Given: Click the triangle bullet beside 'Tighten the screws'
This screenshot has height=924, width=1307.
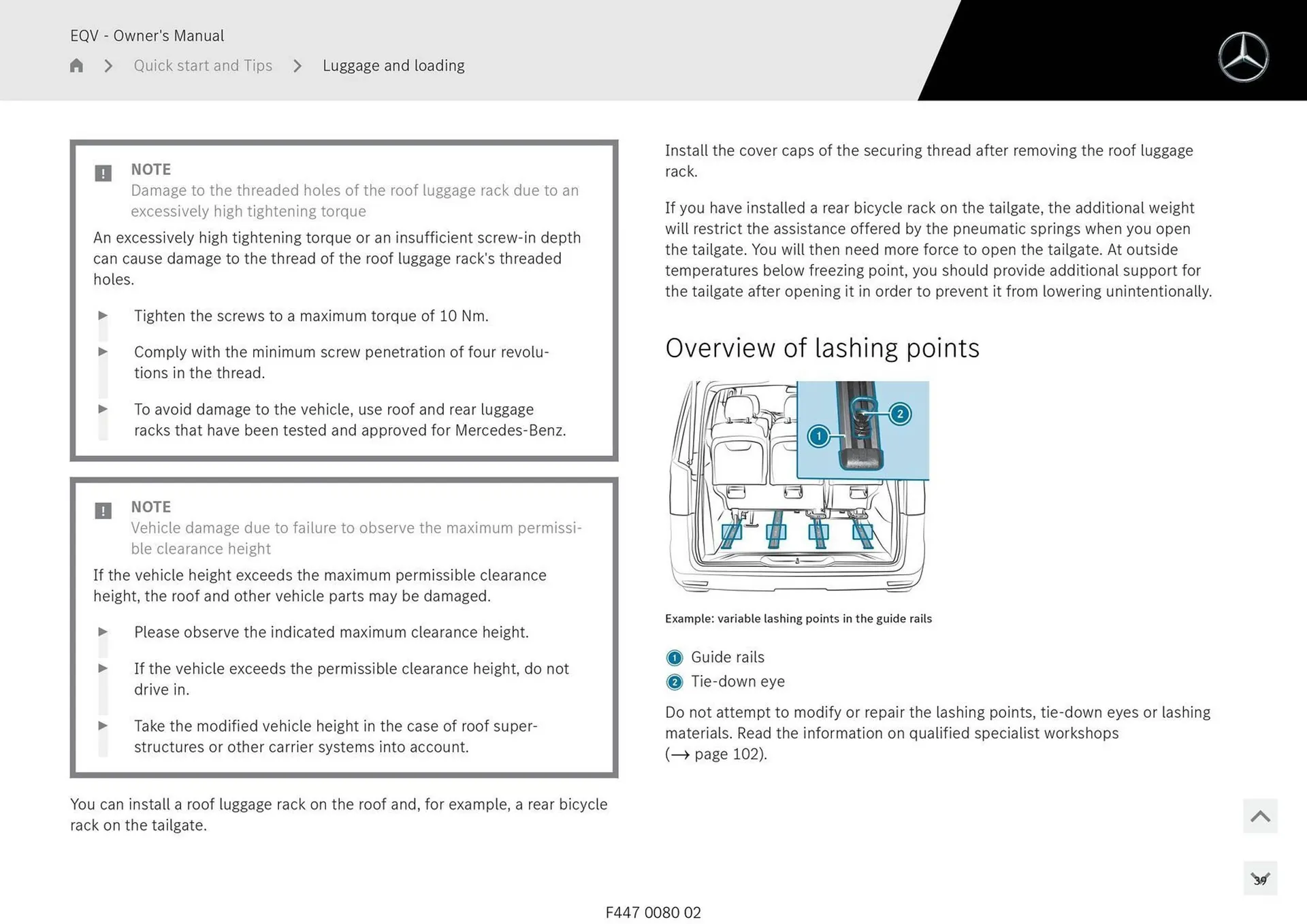Looking at the screenshot, I should pos(103,315).
